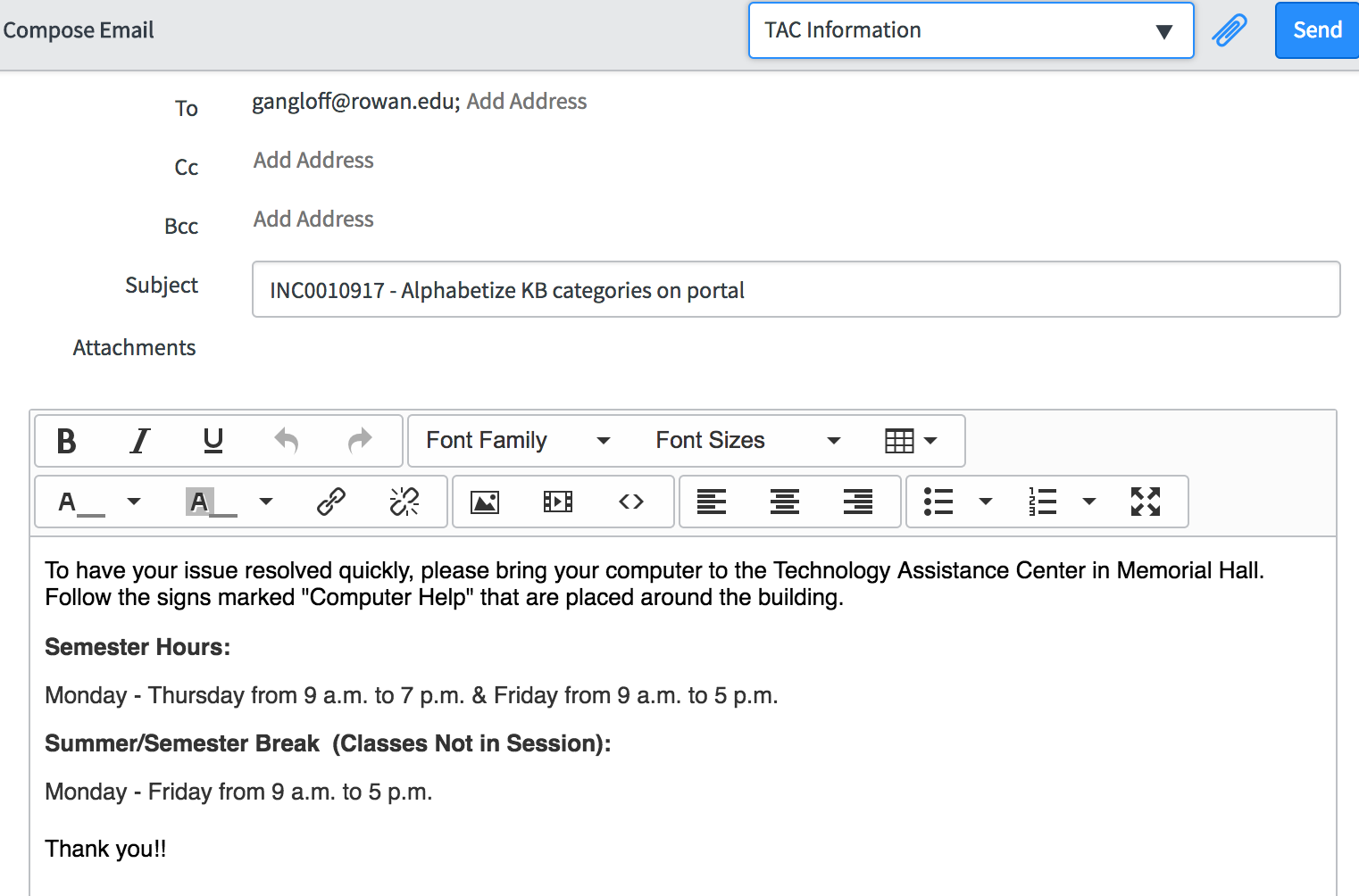Click the Monday - Friday hours line
Viewport: 1359px width, 896px height.
(x=238, y=792)
